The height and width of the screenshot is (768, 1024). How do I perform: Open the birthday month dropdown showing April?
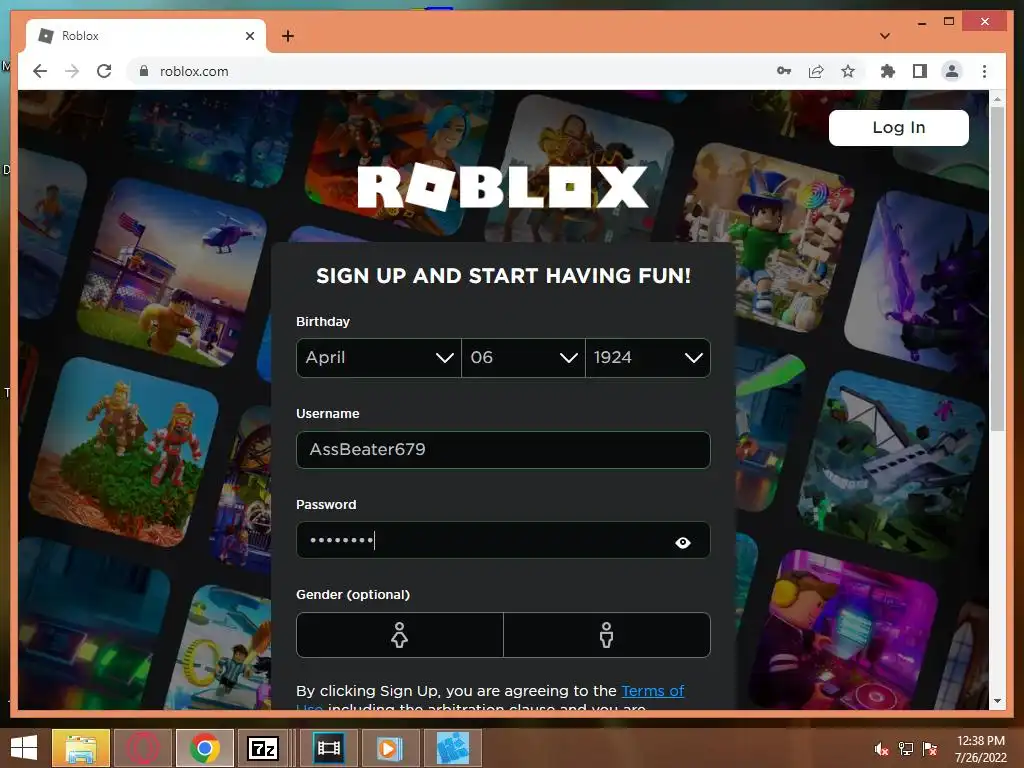click(x=379, y=358)
